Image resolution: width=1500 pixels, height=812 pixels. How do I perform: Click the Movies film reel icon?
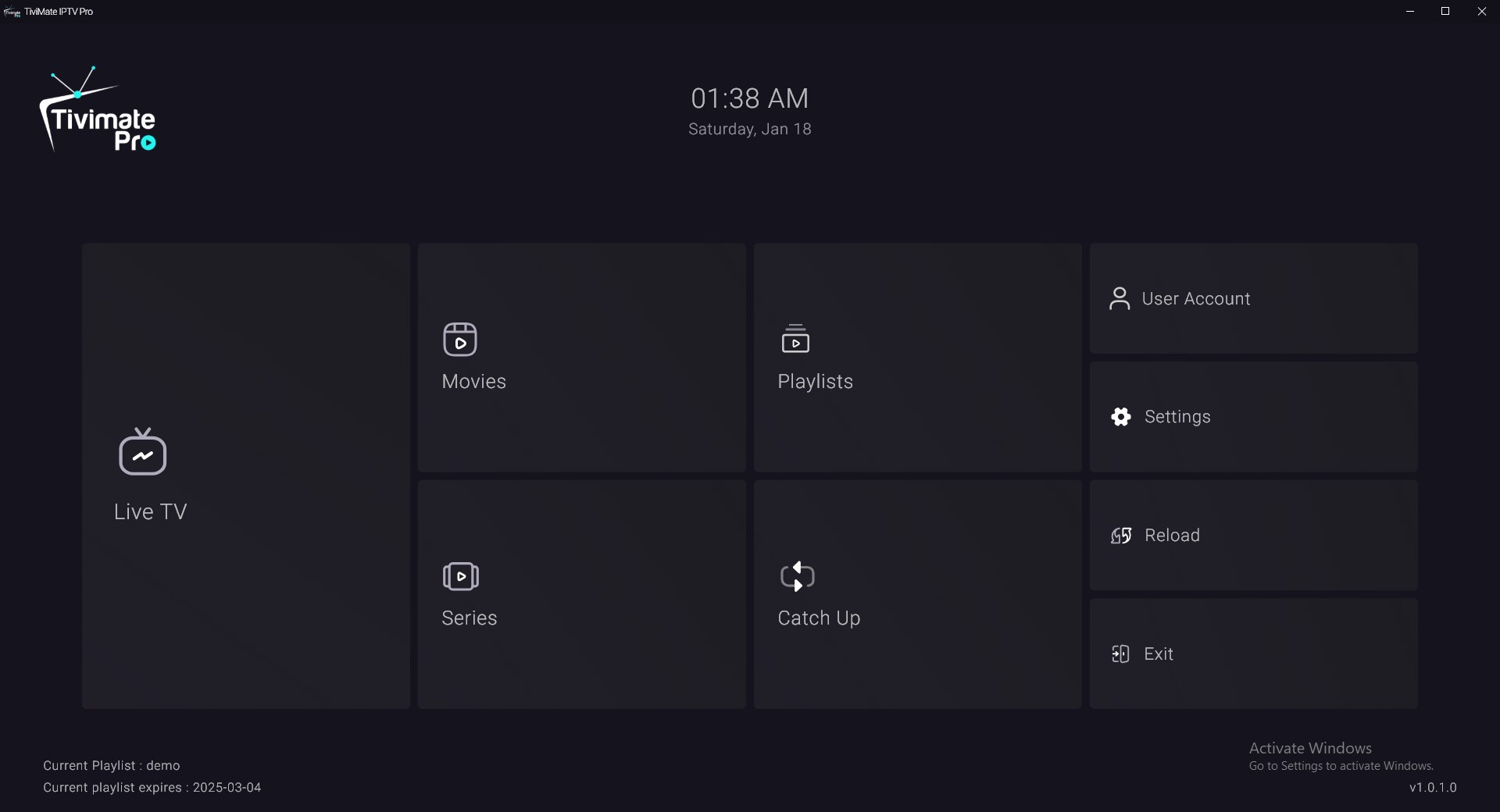pos(460,340)
